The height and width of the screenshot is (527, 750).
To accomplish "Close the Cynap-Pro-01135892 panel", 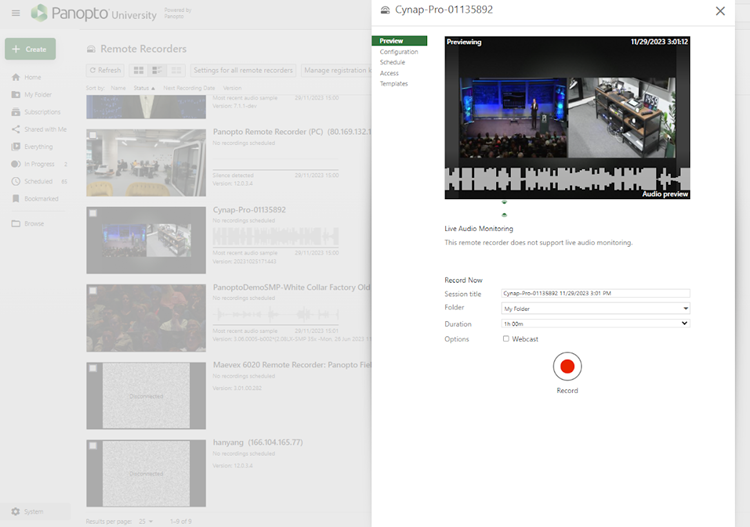I will [x=720, y=11].
